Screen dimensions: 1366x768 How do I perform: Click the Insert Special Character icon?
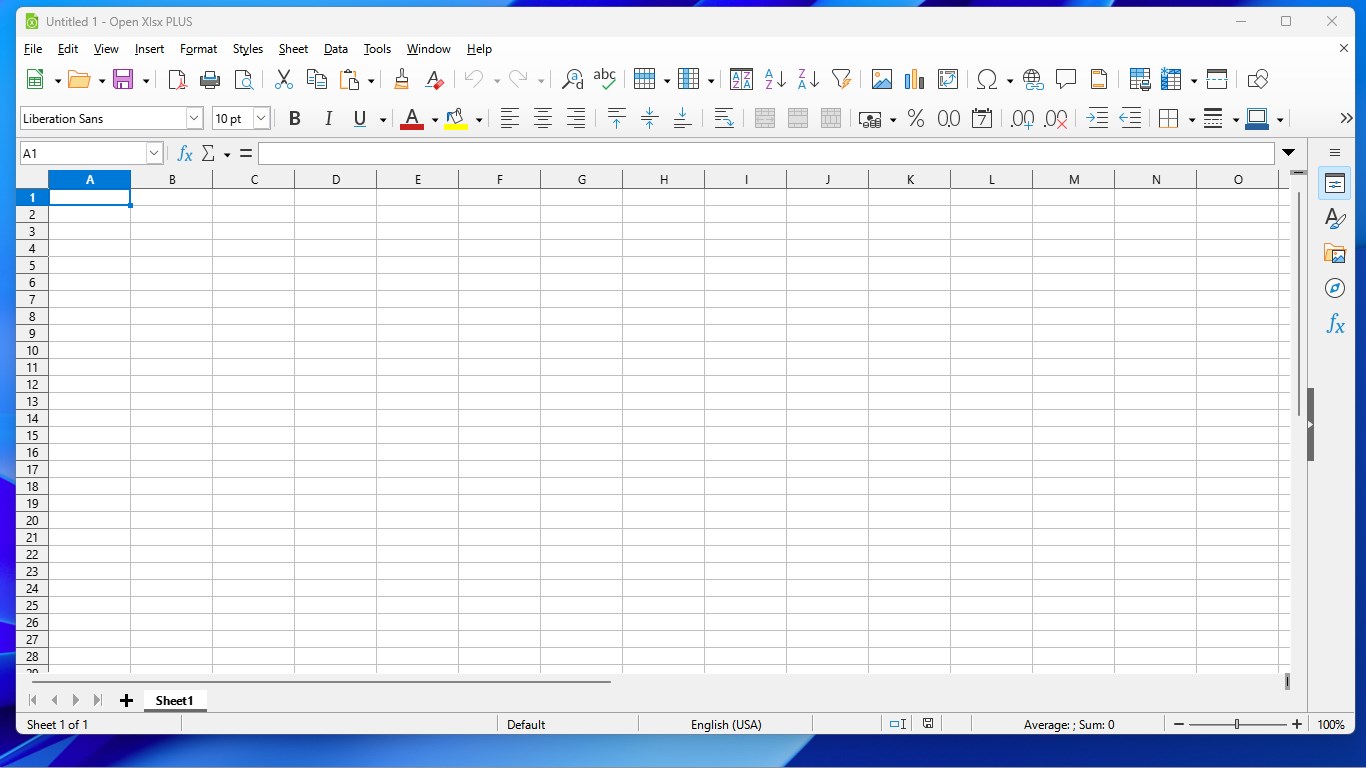(x=988, y=79)
